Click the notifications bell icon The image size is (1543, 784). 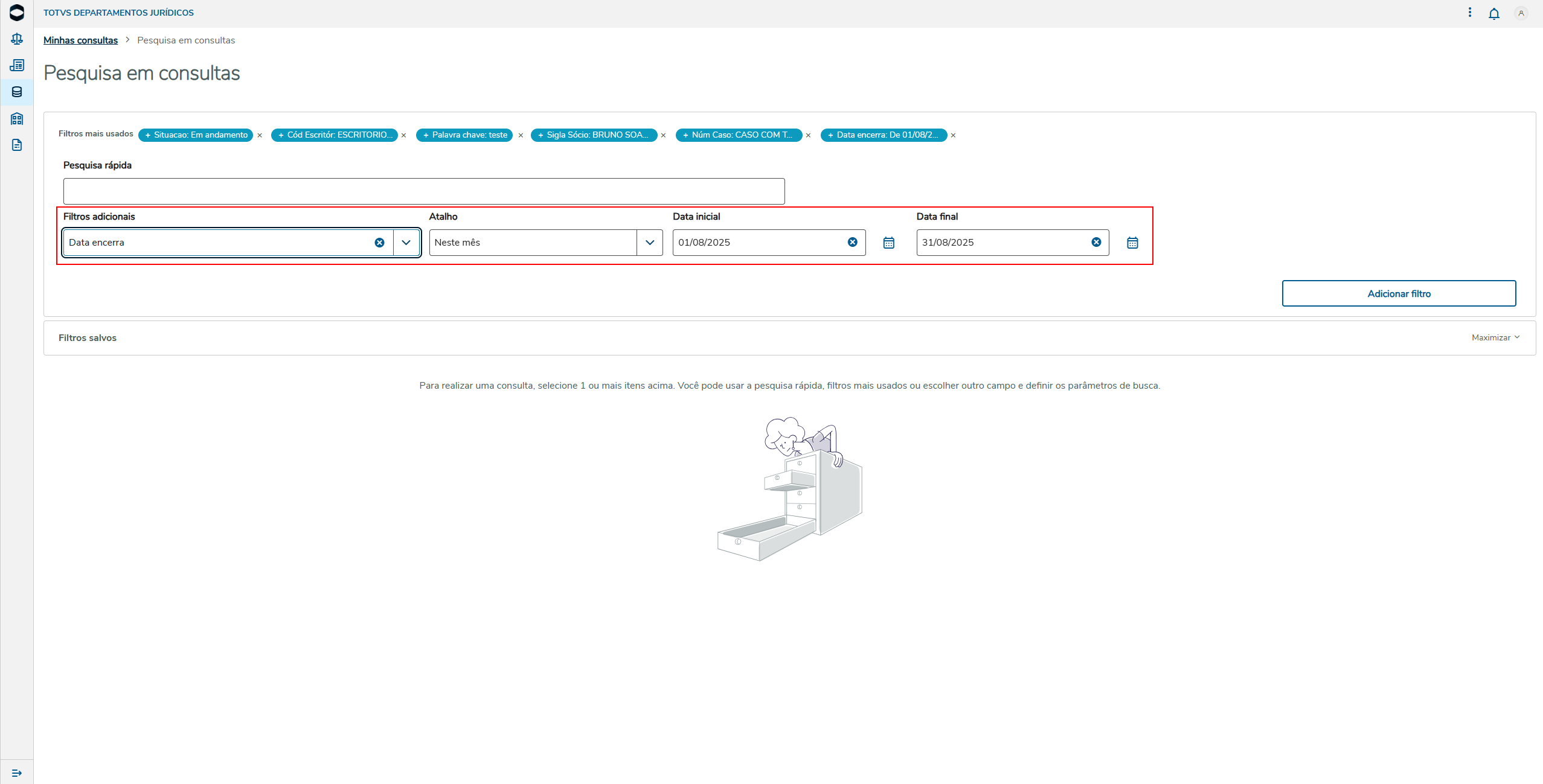(x=1493, y=13)
